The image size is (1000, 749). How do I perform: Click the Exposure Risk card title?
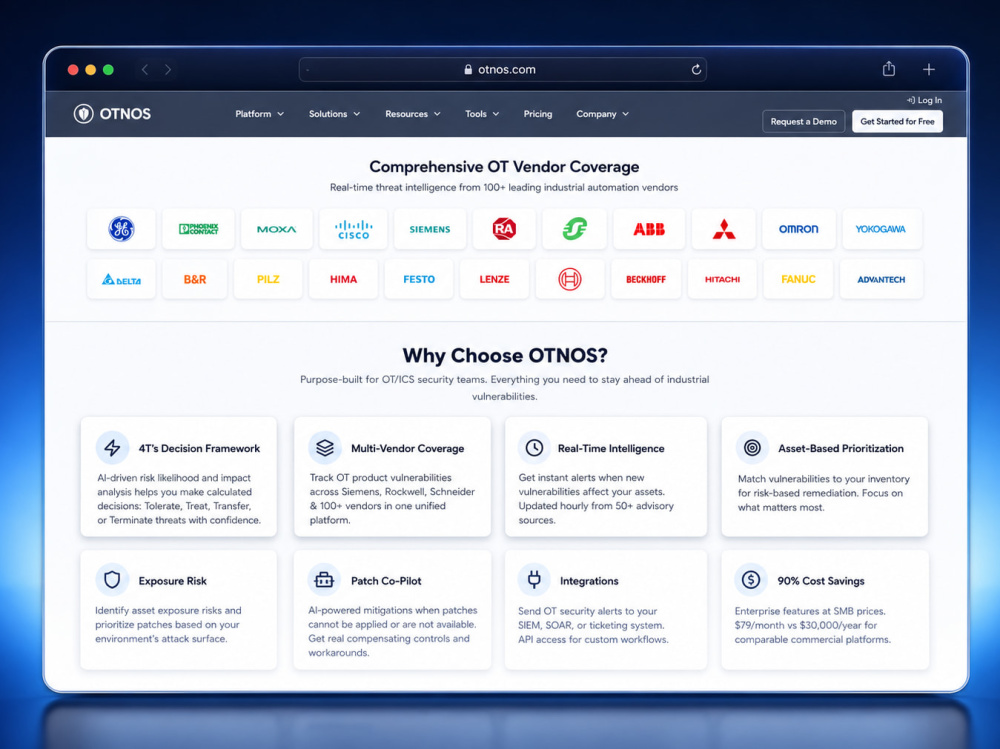click(172, 581)
